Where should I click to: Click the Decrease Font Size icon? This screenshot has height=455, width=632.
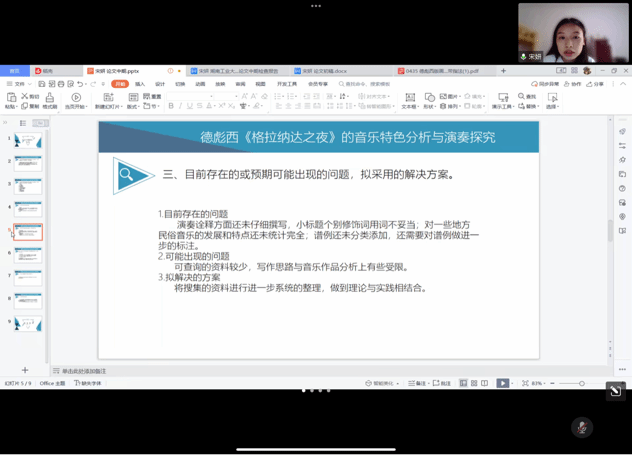[x=254, y=96]
